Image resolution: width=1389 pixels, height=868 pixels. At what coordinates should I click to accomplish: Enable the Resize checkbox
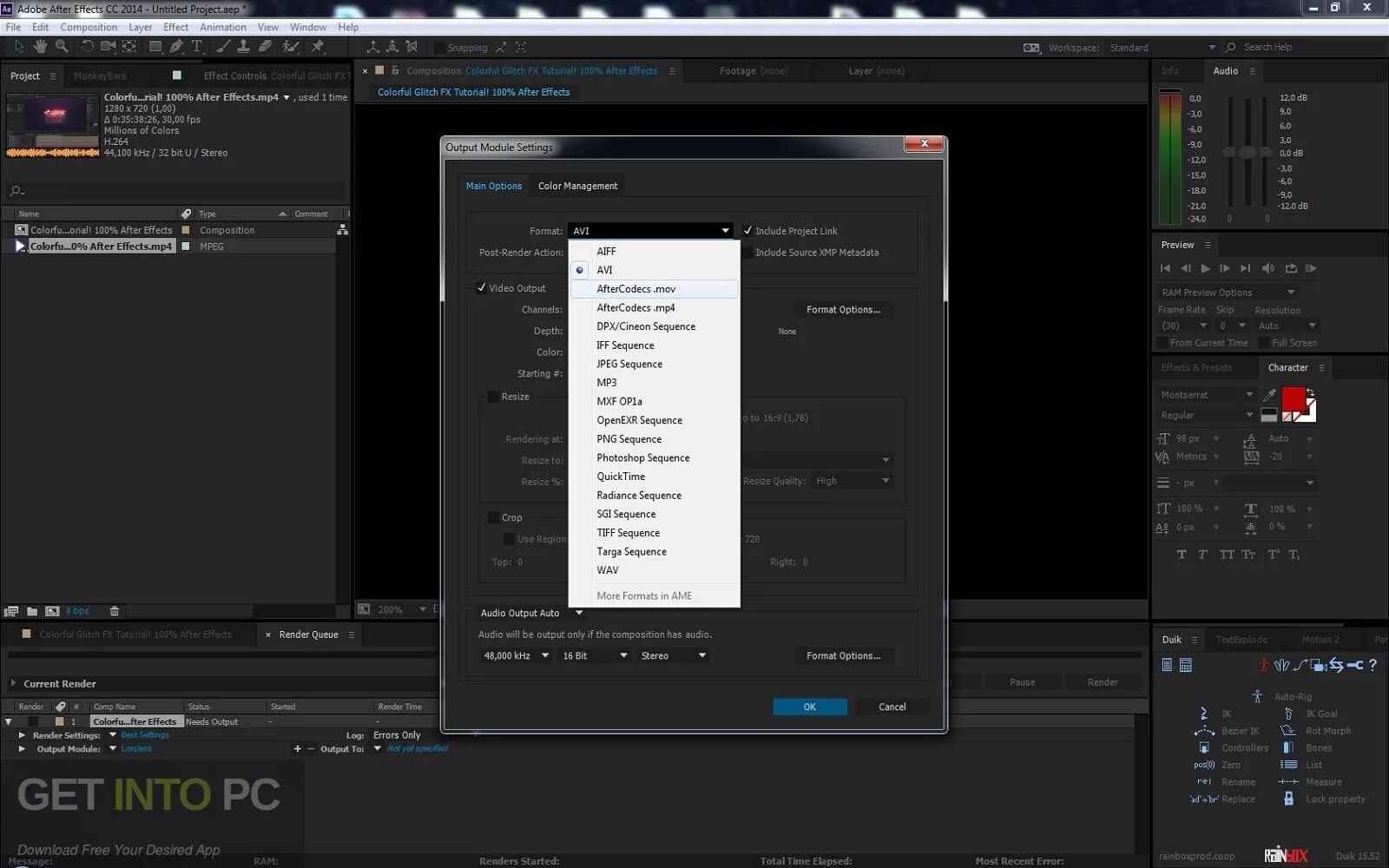coord(493,397)
